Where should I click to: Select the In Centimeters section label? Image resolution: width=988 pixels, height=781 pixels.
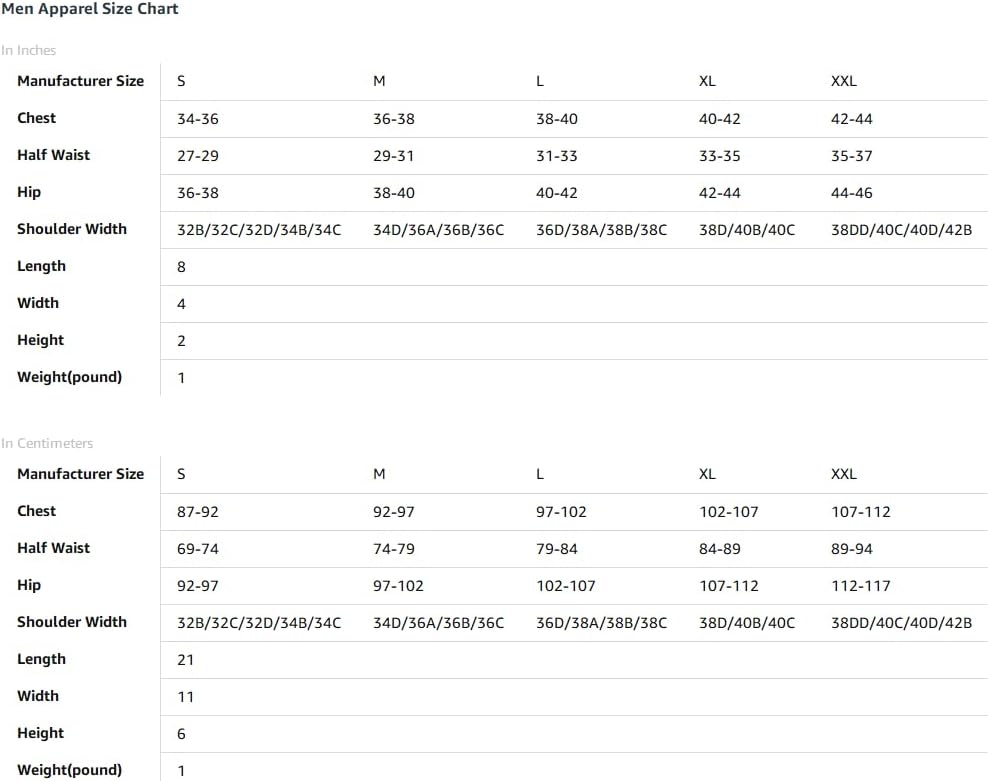point(47,443)
